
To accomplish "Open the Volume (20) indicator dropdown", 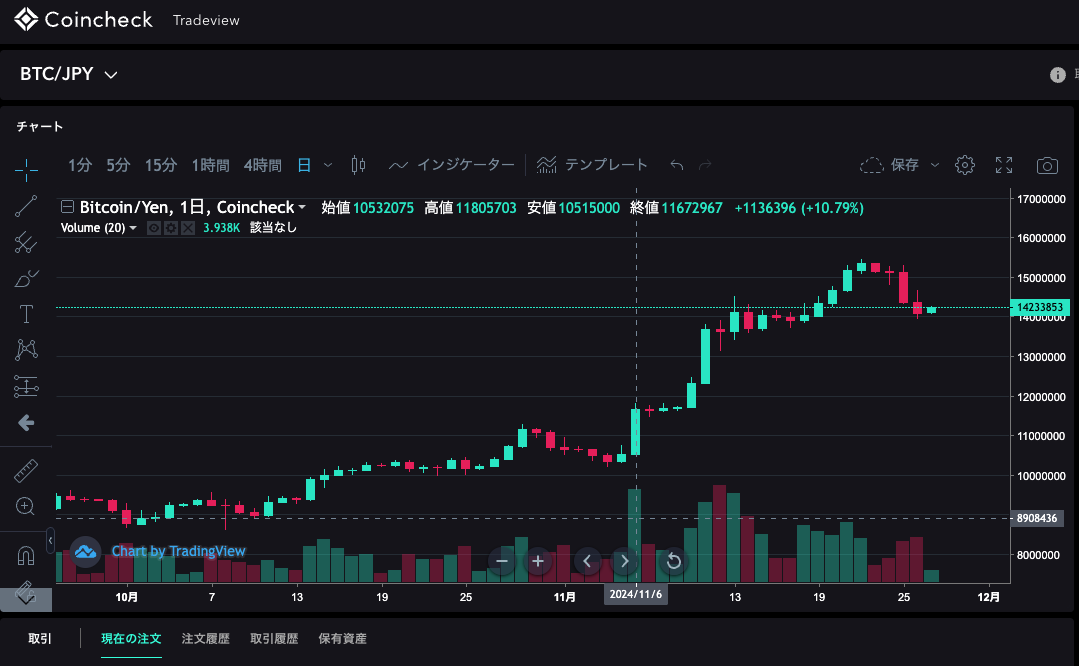I will point(133,228).
